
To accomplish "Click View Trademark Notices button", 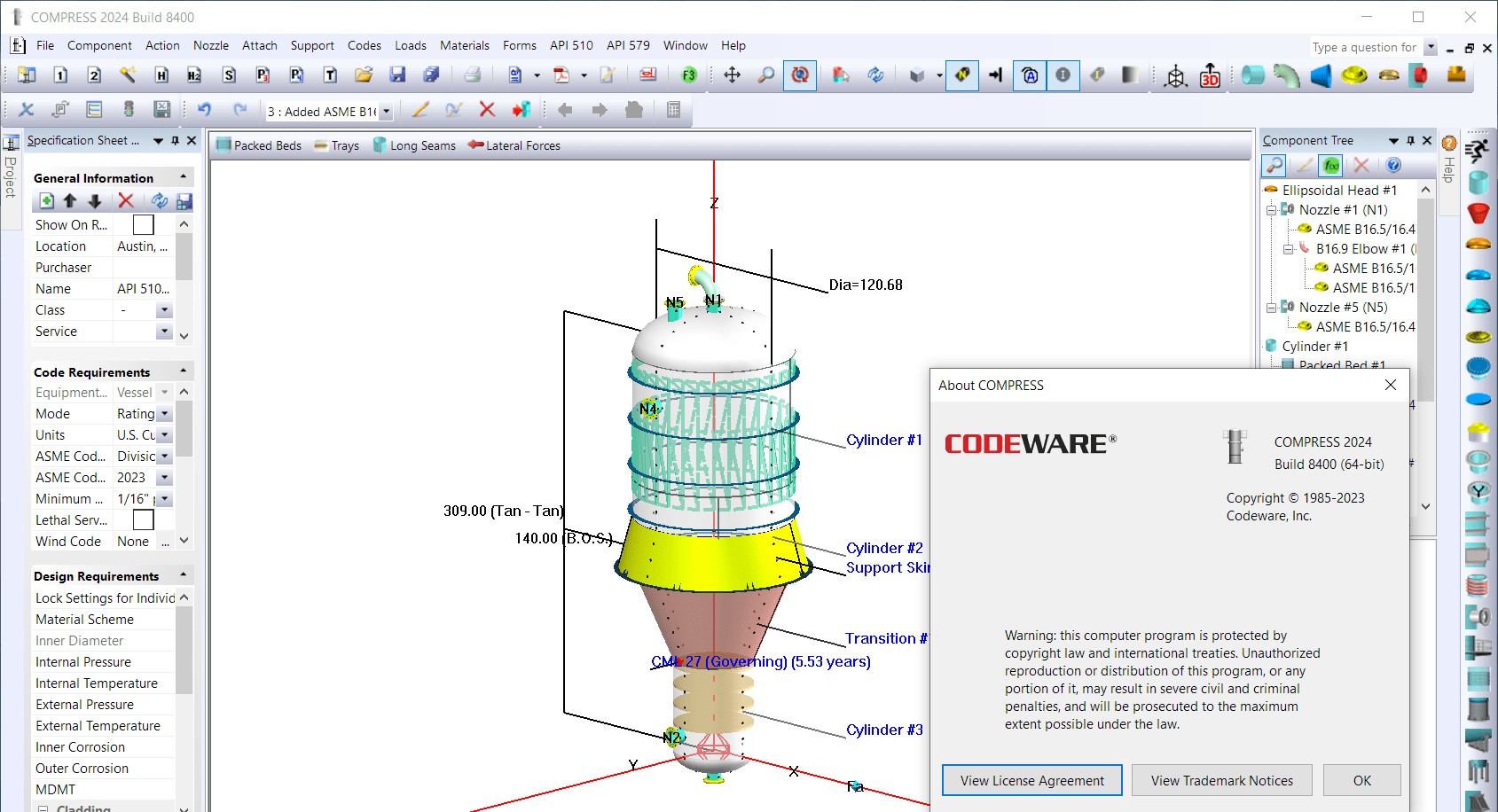I will pos(1222,781).
